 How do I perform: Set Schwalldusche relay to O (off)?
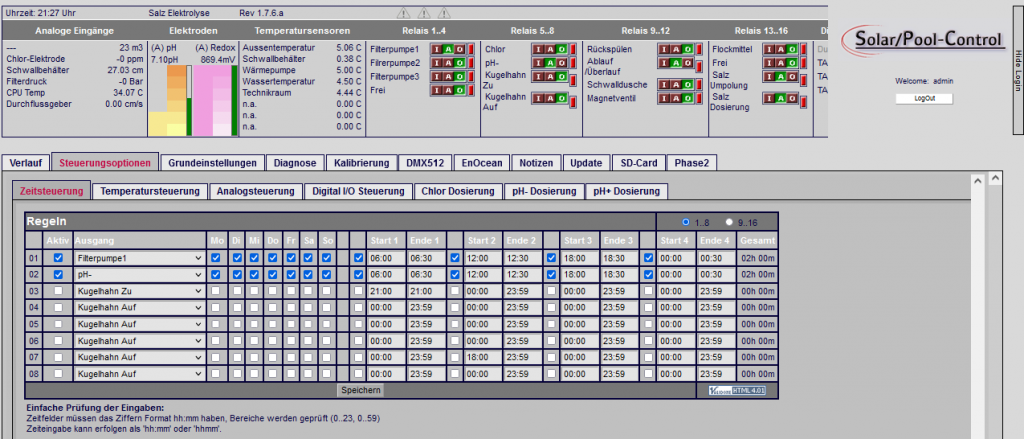coord(687,84)
